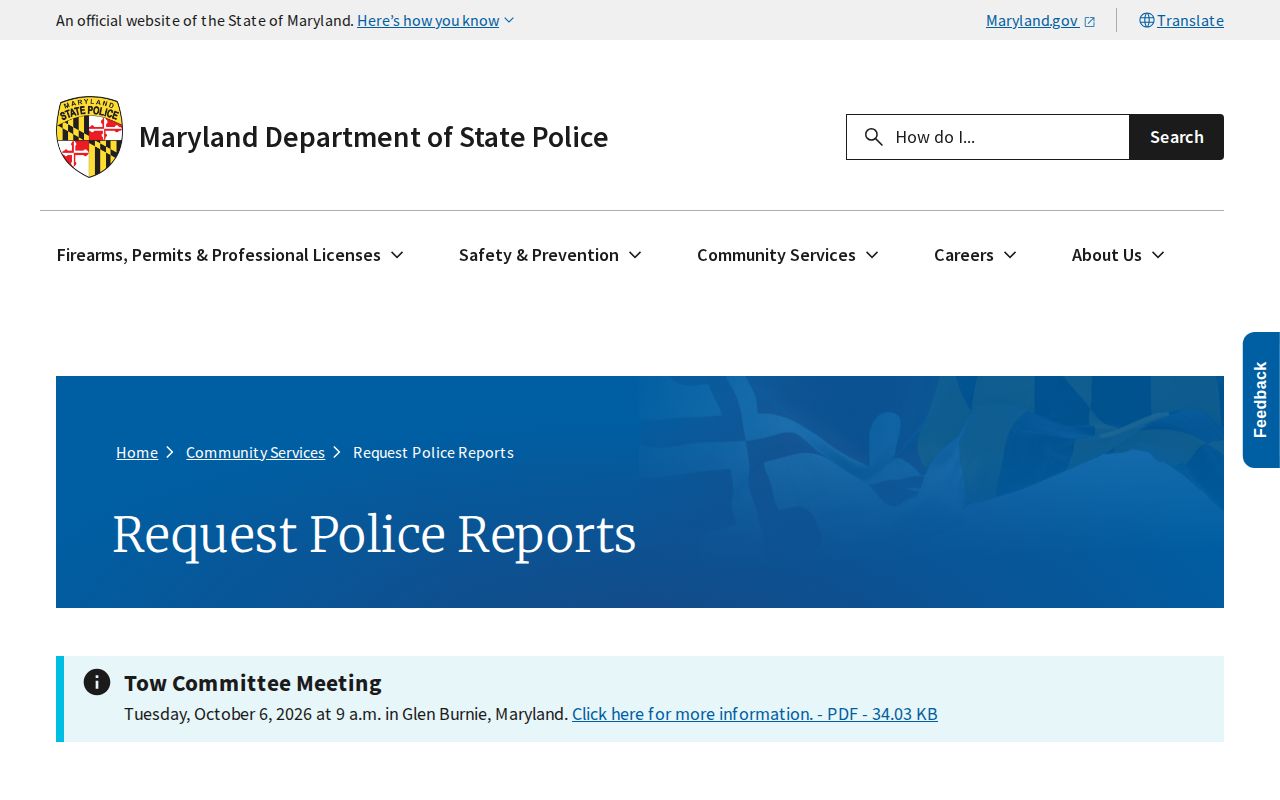Click the Maryland Department of State Police site title
The image size is (1280, 800).
pos(373,137)
